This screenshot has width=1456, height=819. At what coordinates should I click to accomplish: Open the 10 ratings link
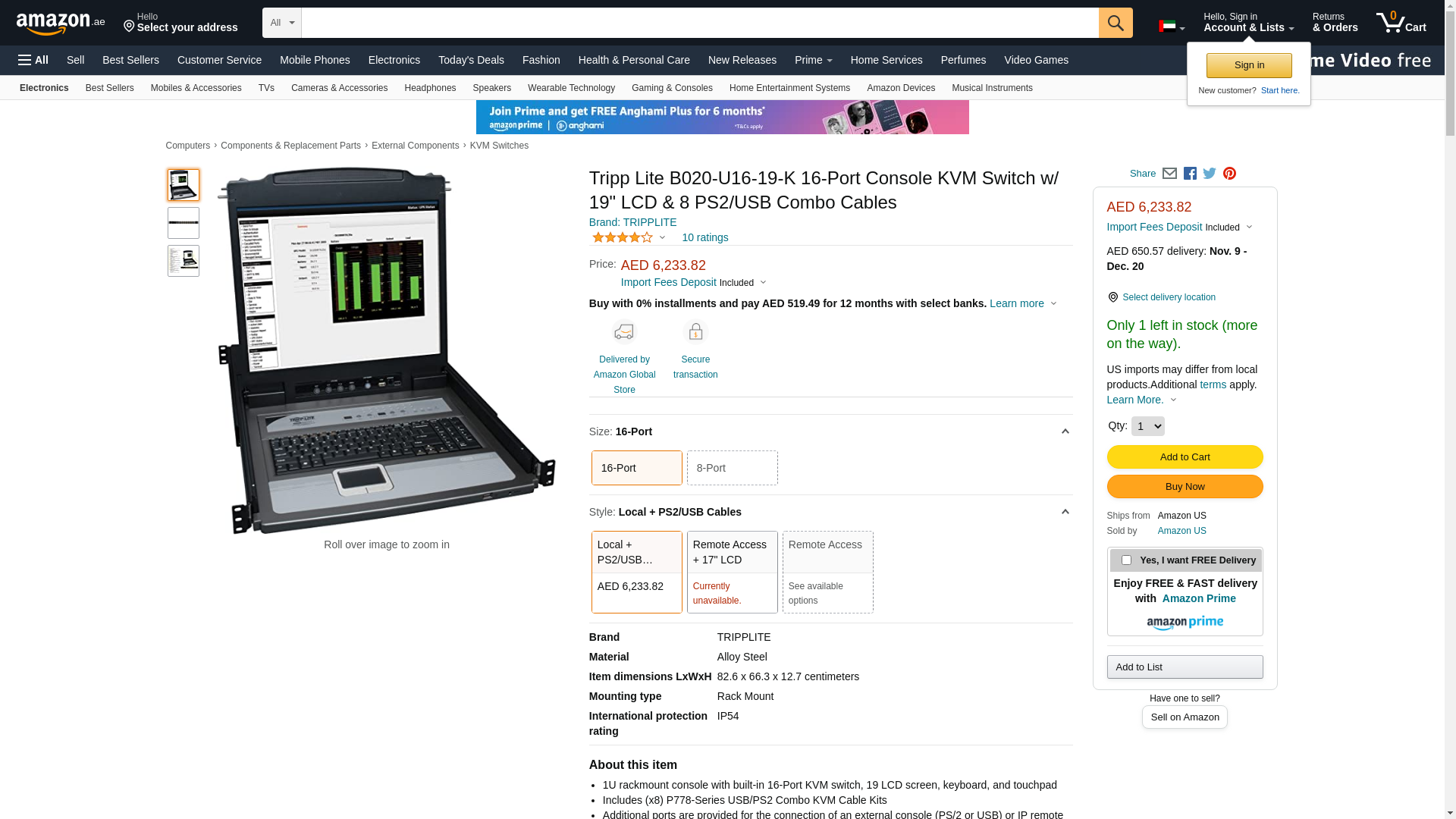(x=704, y=237)
